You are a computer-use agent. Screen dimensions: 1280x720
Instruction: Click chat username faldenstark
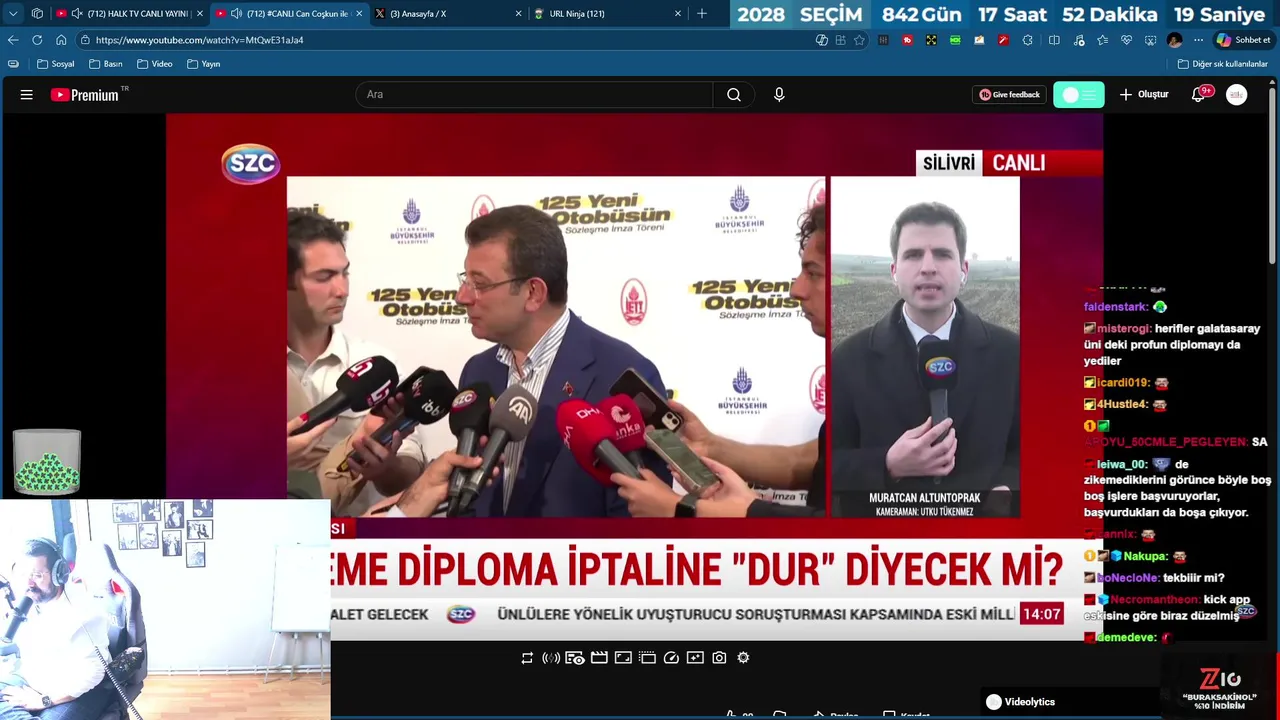click(1116, 307)
